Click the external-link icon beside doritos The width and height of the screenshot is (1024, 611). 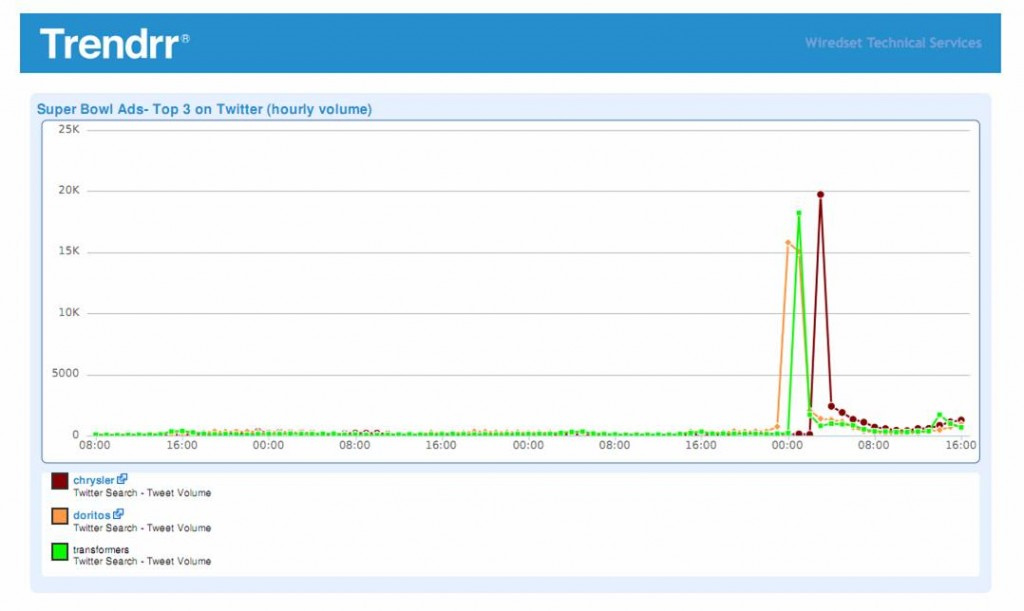click(118, 514)
